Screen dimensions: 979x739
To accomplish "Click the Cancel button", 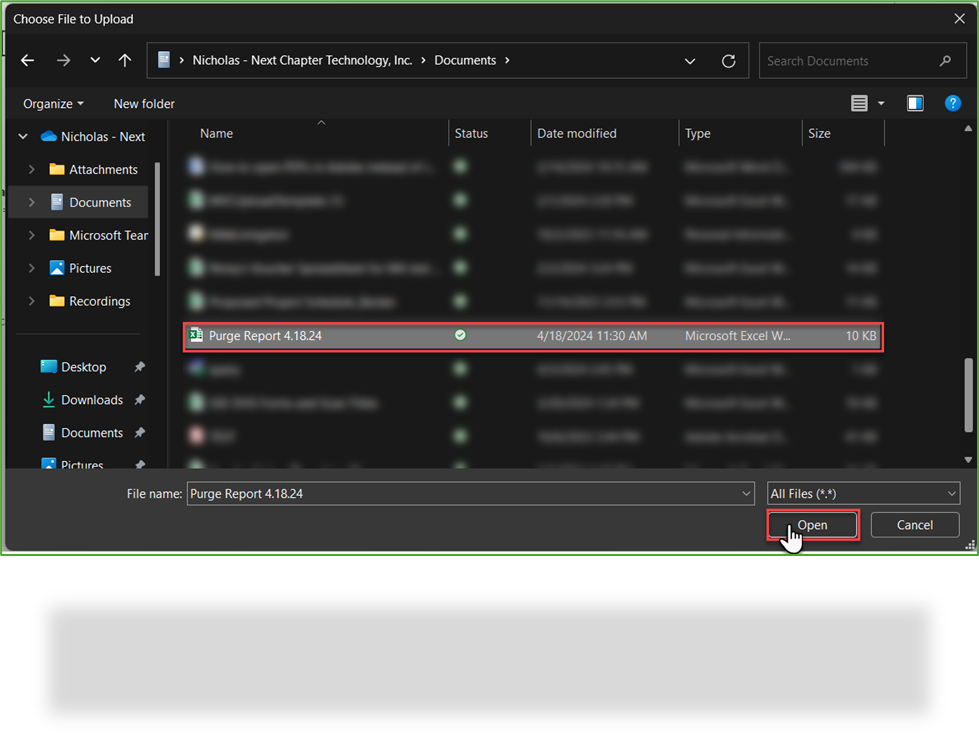I will click(x=915, y=525).
